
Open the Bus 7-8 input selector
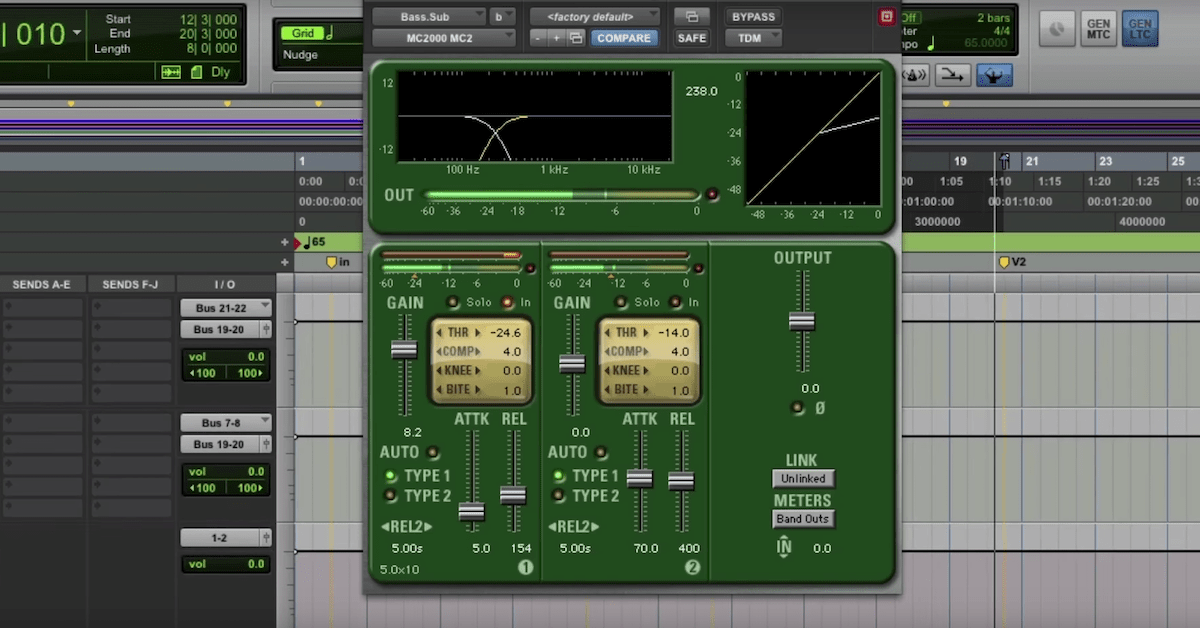pos(225,422)
